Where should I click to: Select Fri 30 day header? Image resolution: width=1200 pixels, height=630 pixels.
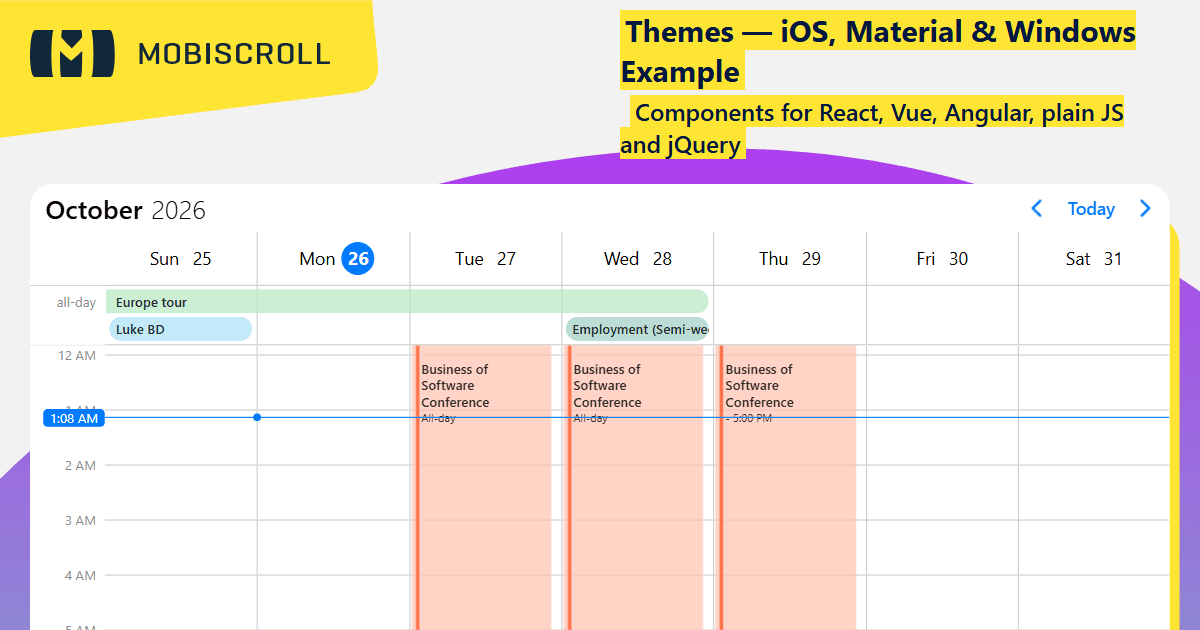(x=942, y=259)
